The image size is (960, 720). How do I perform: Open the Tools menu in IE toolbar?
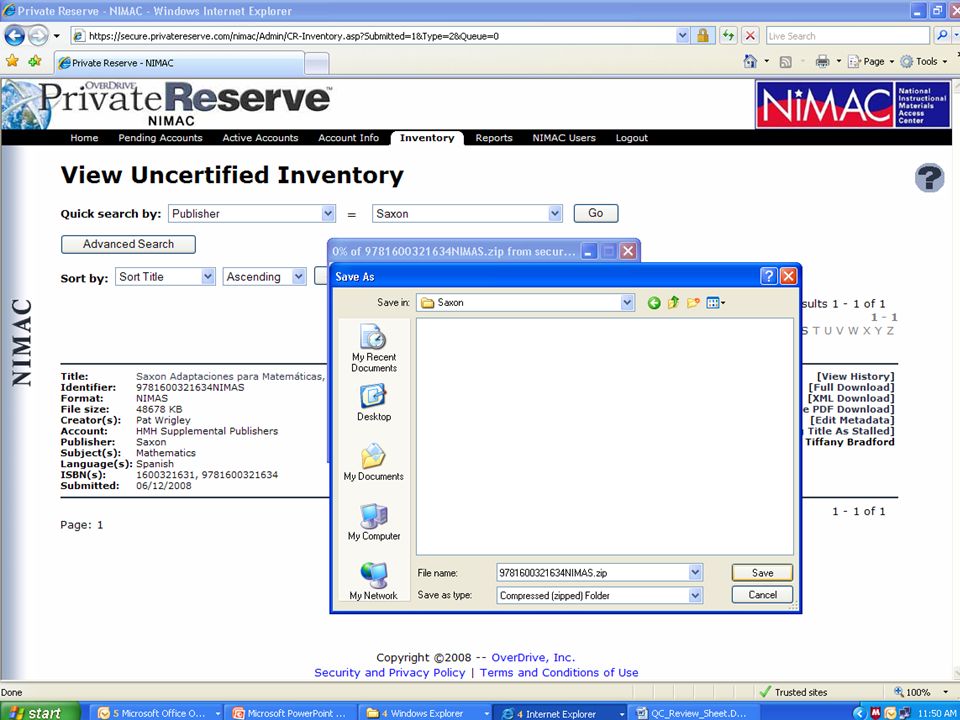(x=925, y=61)
